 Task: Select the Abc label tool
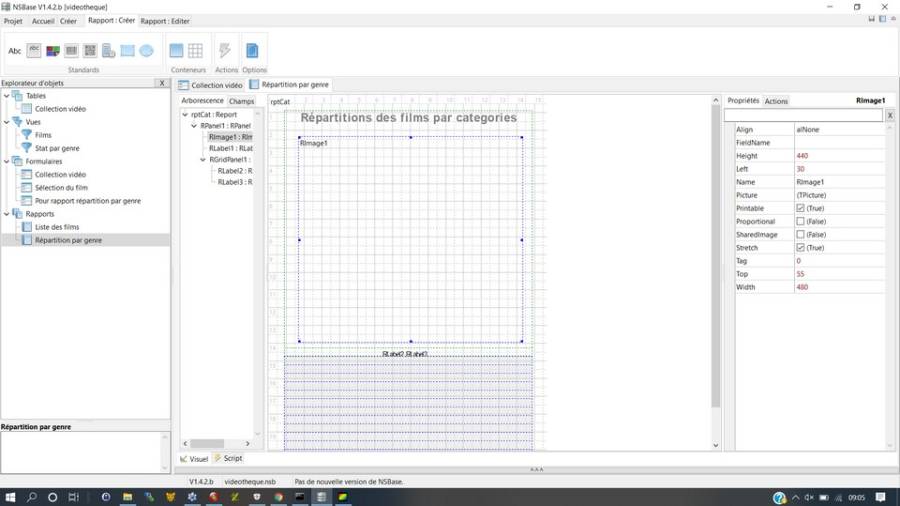15,51
